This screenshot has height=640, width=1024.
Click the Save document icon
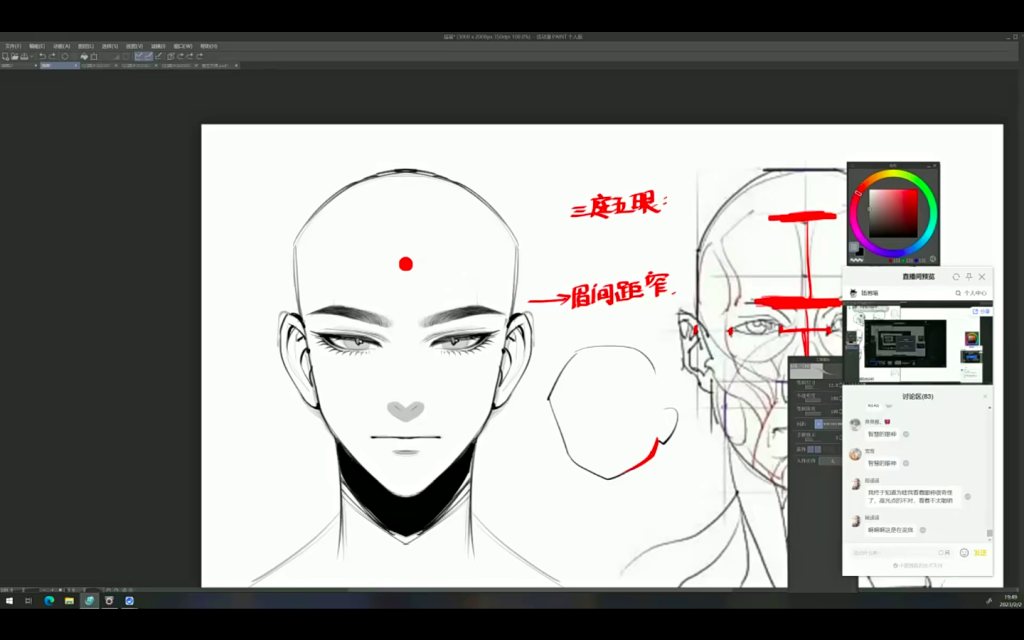(24, 56)
